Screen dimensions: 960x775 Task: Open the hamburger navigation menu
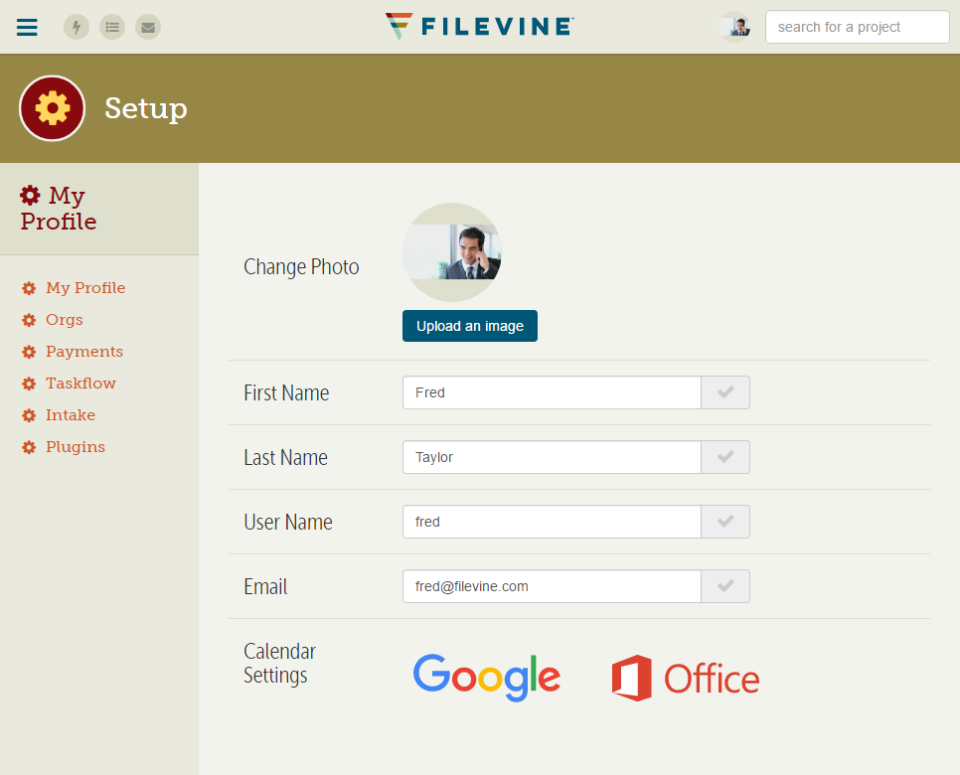pos(27,27)
